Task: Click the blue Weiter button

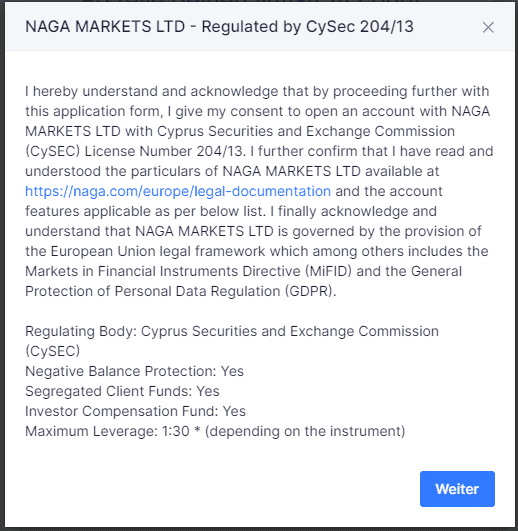Action: [x=457, y=489]
